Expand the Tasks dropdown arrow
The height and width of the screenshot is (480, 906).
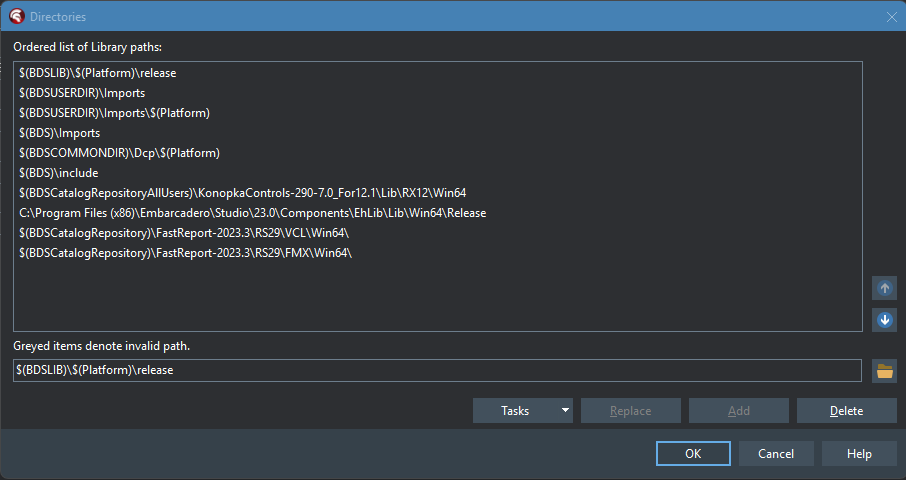(565, 410)
